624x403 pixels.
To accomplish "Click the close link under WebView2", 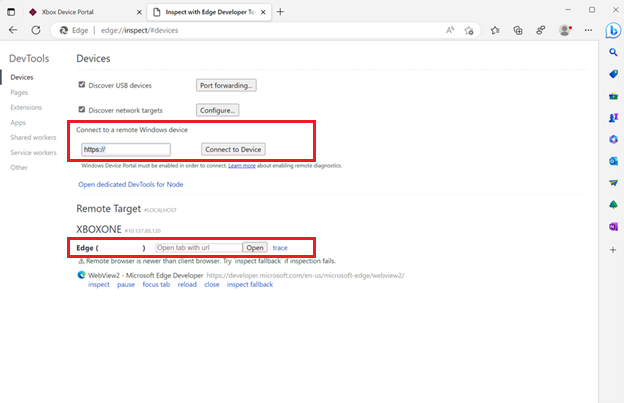I will [x=212, y=284].
